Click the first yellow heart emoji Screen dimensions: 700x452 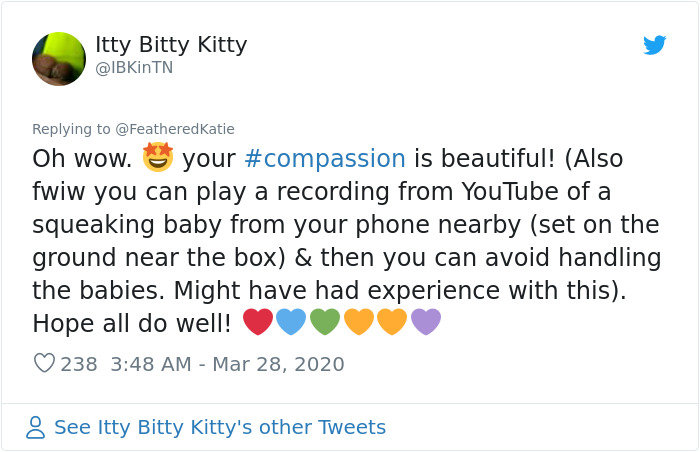coord(358,322)
